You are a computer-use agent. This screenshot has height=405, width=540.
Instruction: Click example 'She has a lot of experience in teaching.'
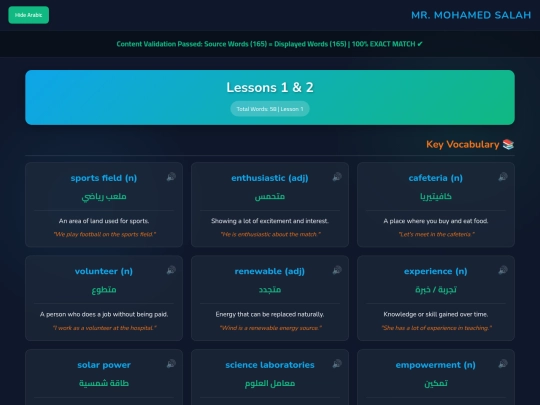point(436,328)
